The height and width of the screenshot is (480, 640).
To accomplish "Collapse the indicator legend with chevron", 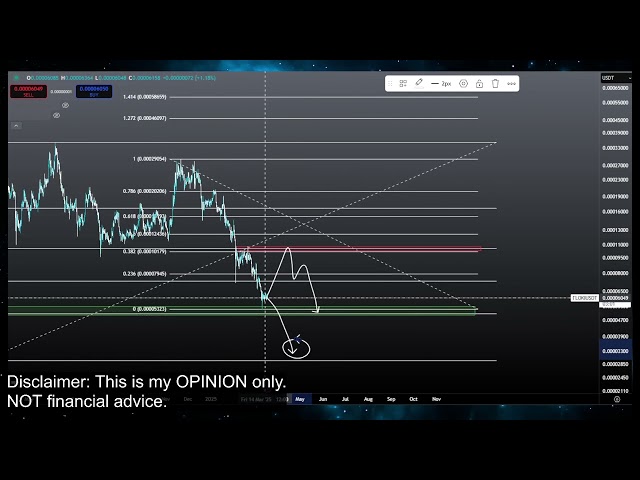I will (x=16, y=126).
